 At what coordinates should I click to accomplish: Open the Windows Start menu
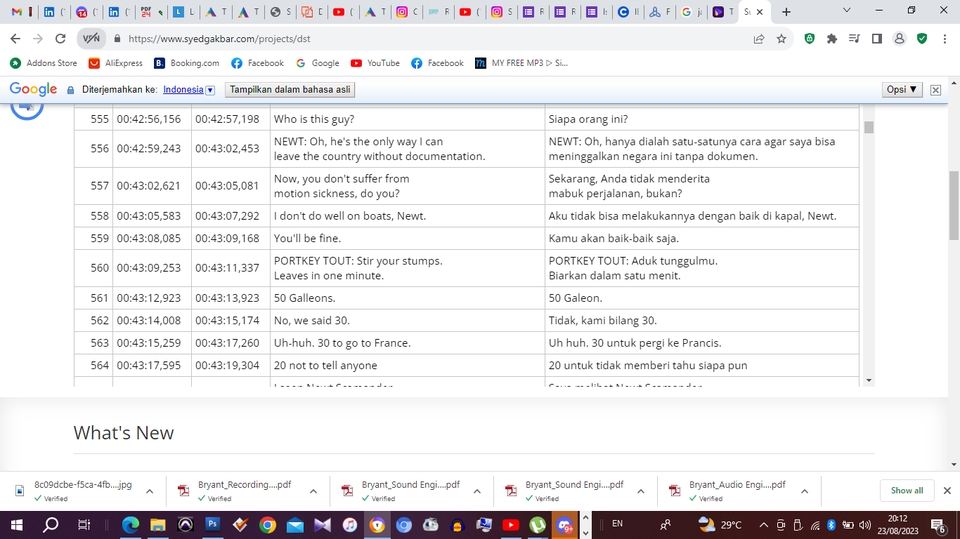17,525
